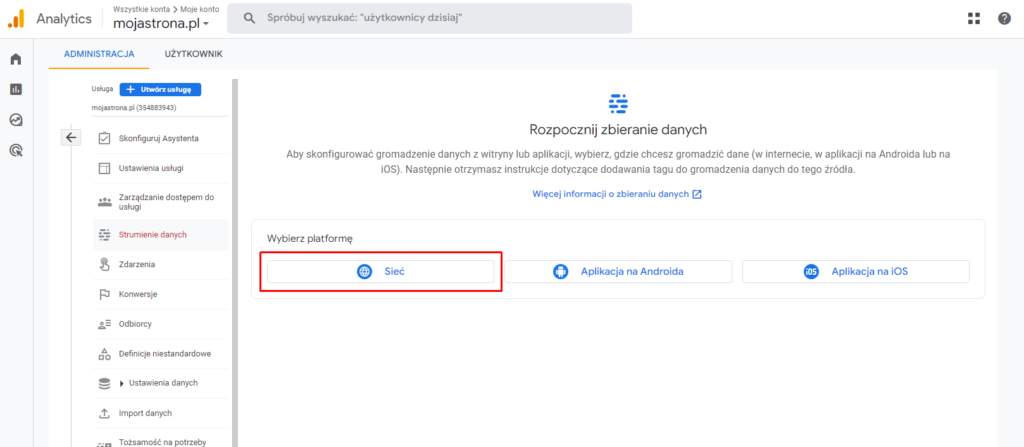Image resolution: width=1024 pixels, height=447 pixels.
Task: Open Definicje niestandardowe menu item
Action: coord(161,354)
